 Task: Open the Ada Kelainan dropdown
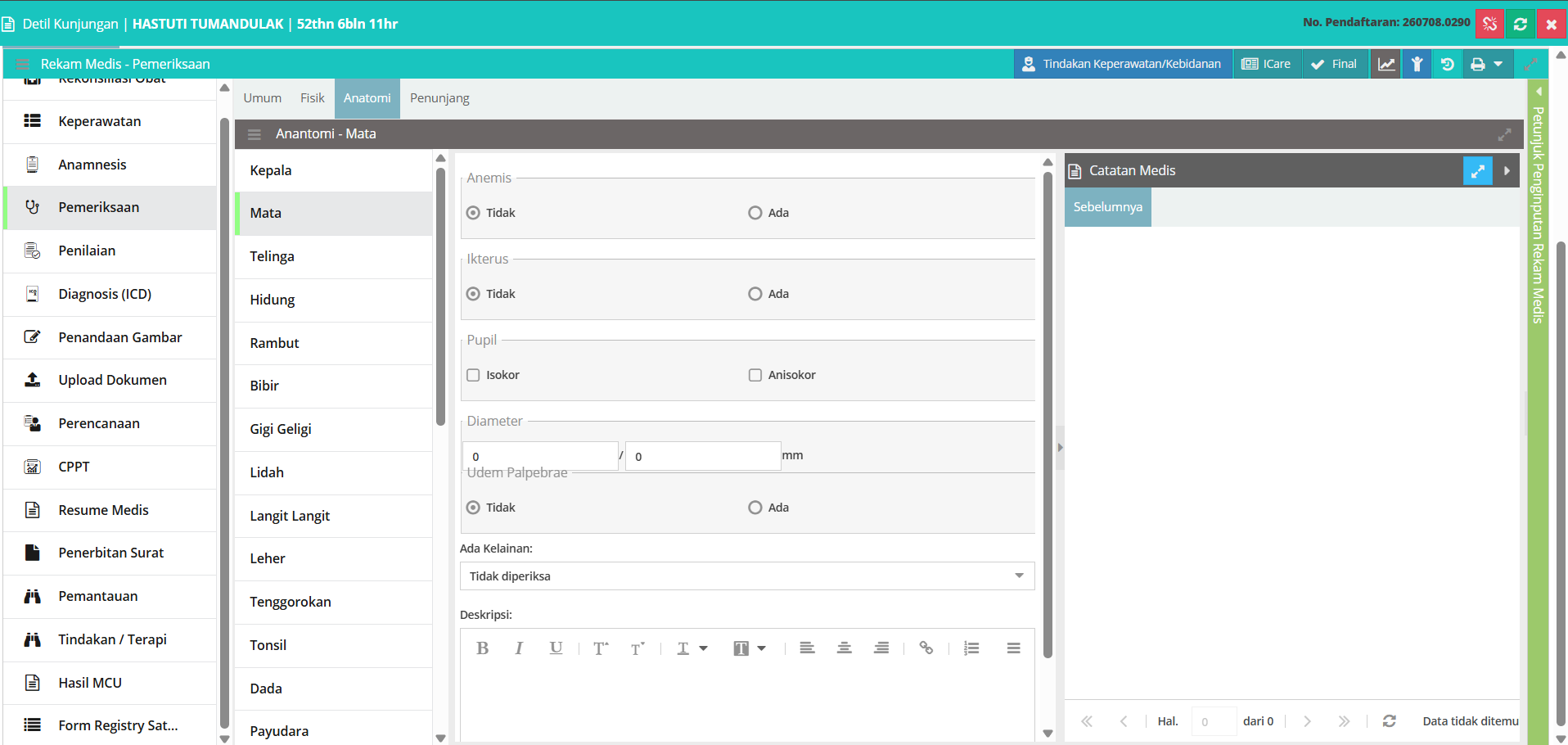[x=747, y=576]
